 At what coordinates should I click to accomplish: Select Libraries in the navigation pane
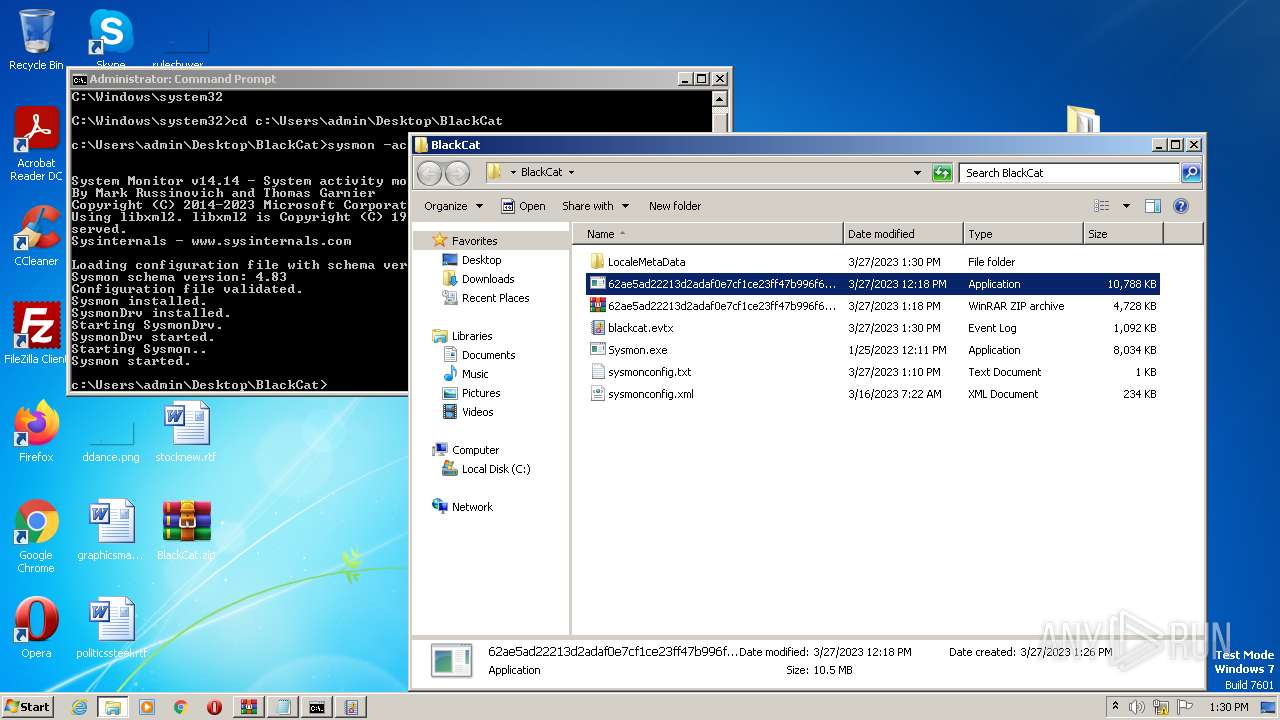point(471,336)
